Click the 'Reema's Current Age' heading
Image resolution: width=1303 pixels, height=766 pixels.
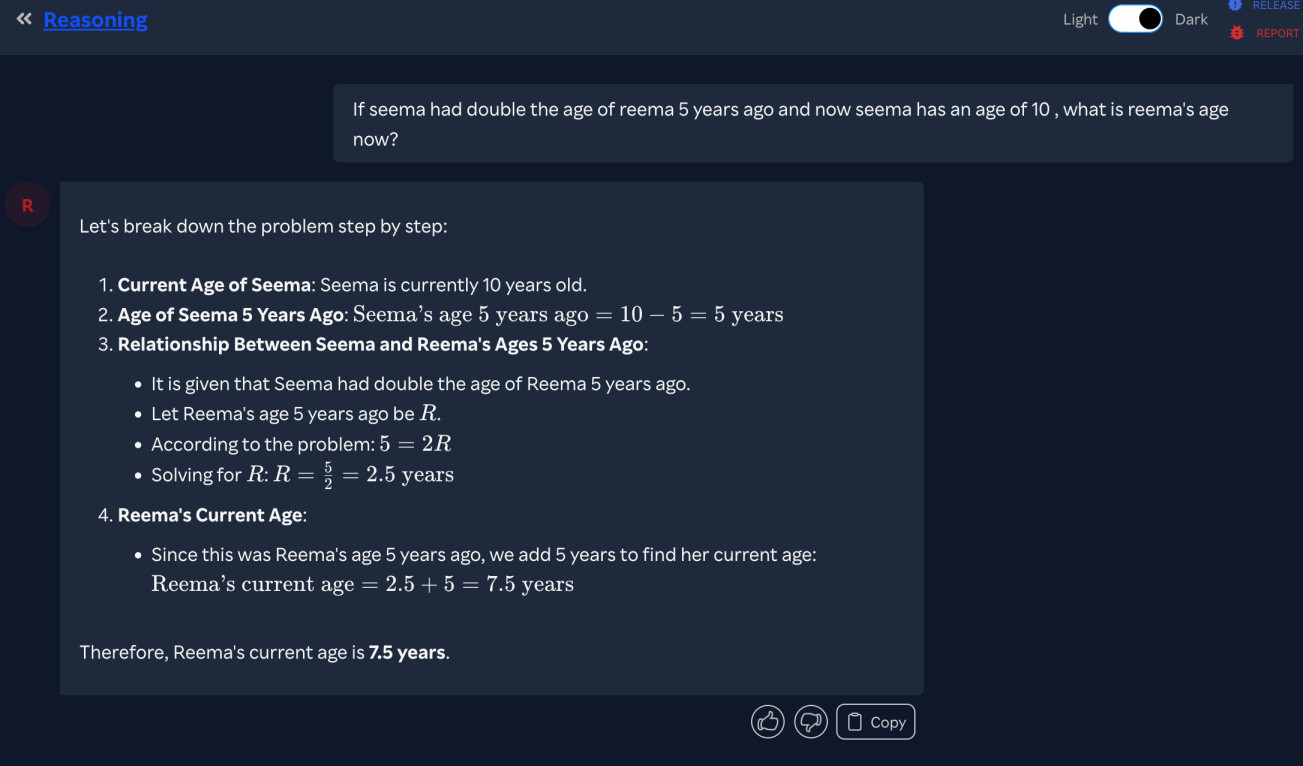pos(210,515)
